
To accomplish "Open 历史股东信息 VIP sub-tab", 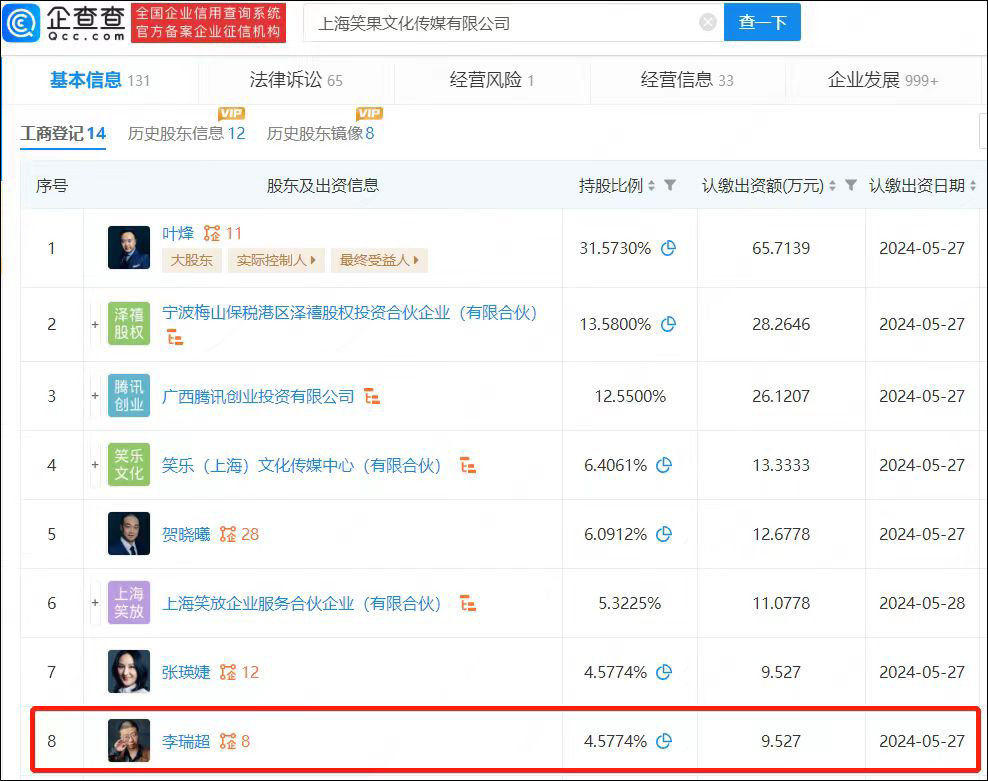I will (x=186, y=133).
